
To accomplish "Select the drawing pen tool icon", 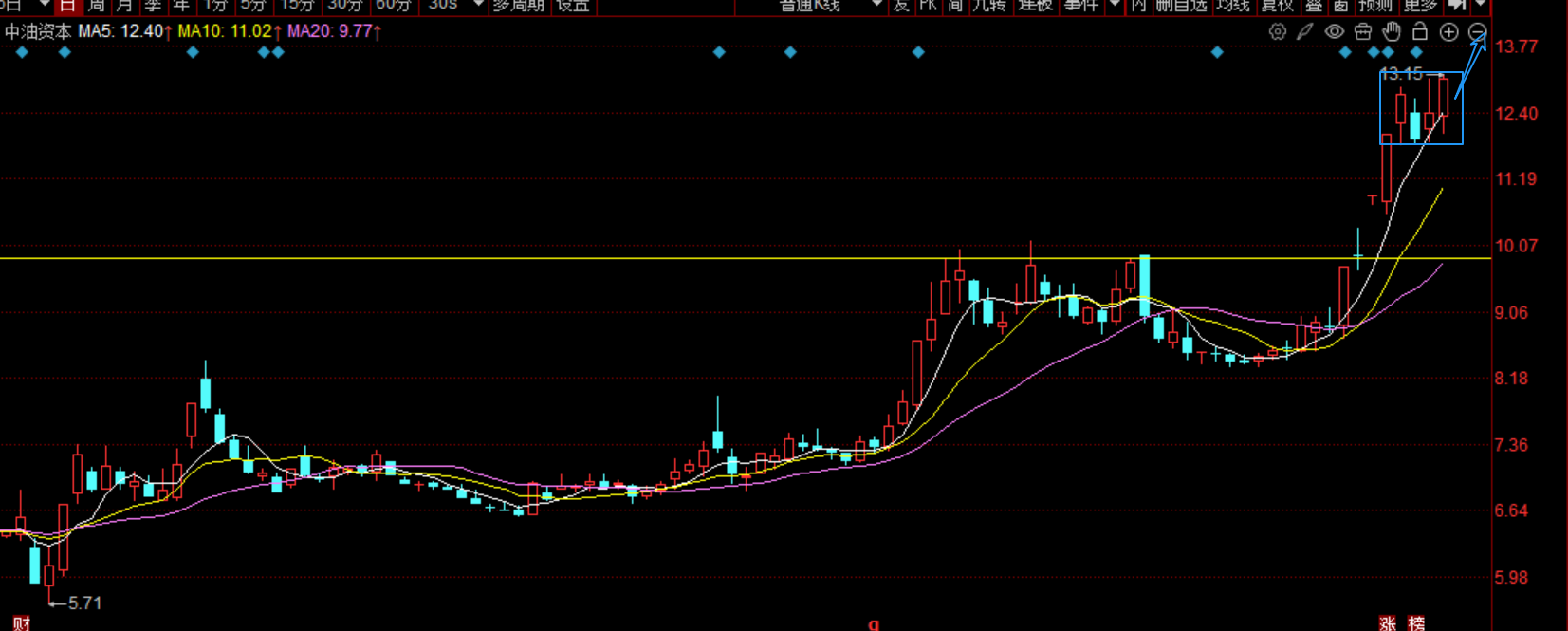I will coord(1305,31).
